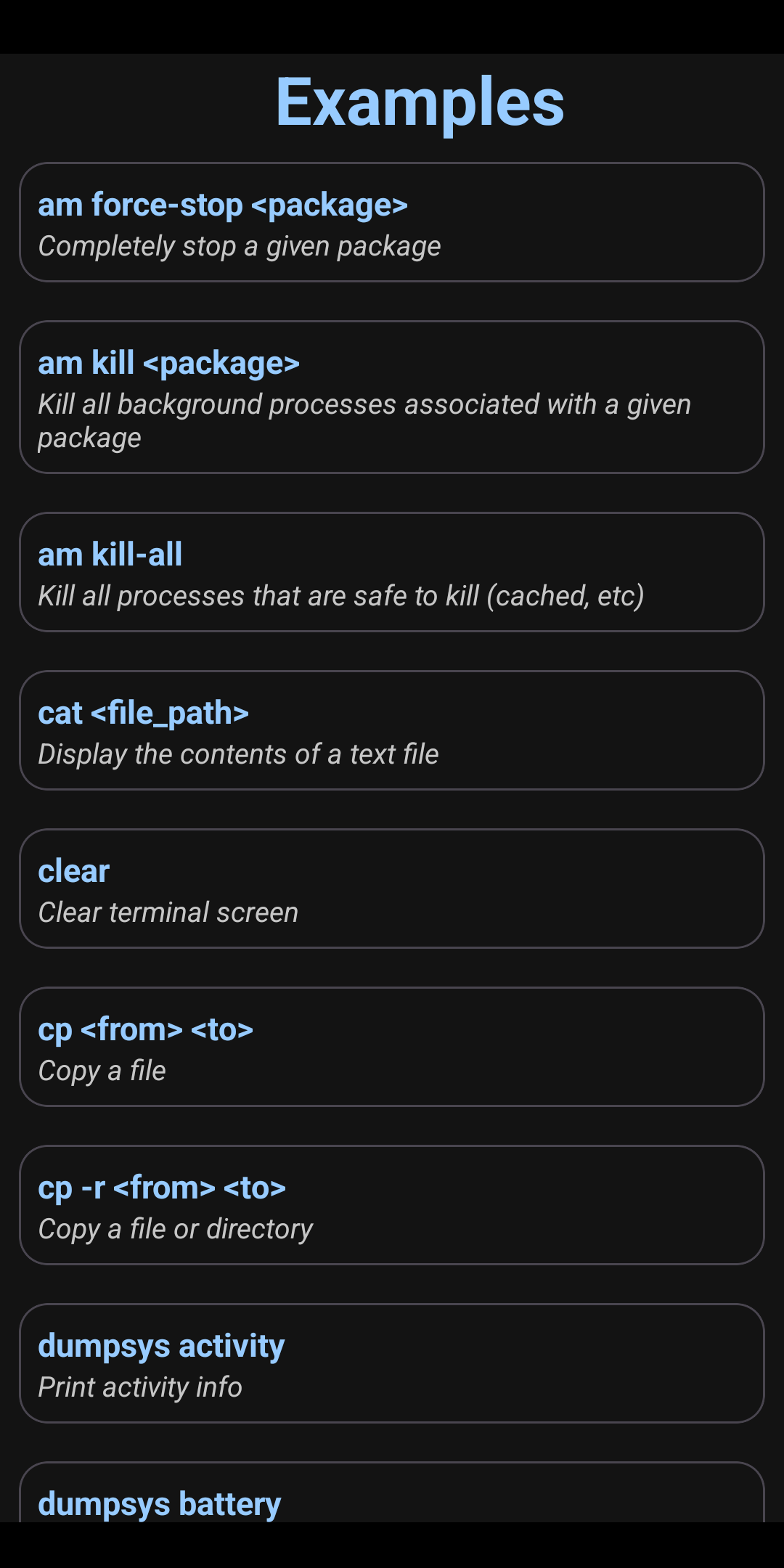The height and width of the screenshot is (1568, 784).
Task: Click "Kill all processes that are safe" text
Action: (x=340, y=597)
